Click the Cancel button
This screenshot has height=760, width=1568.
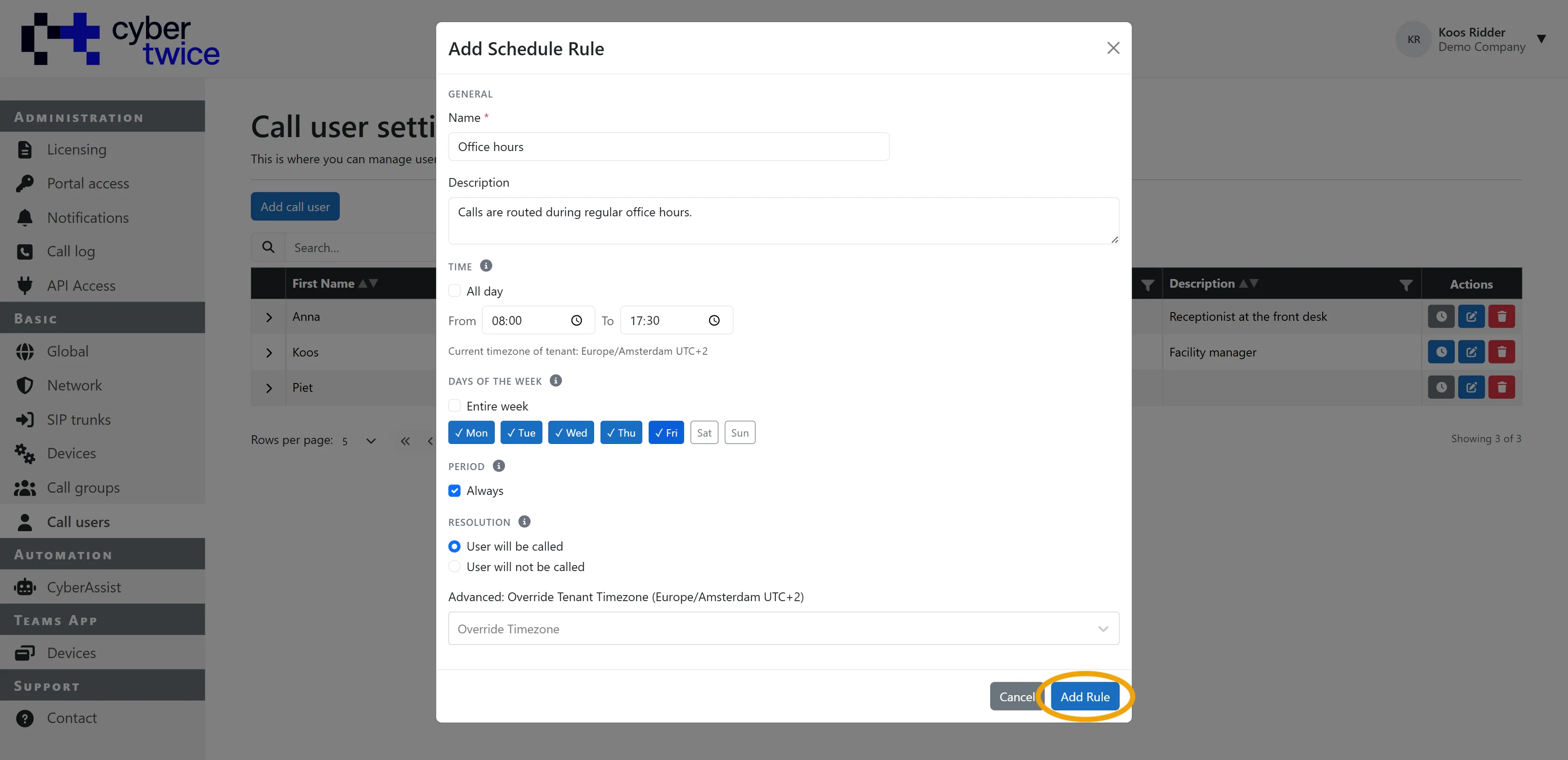pyautogui.click(x=1017, y=697)
